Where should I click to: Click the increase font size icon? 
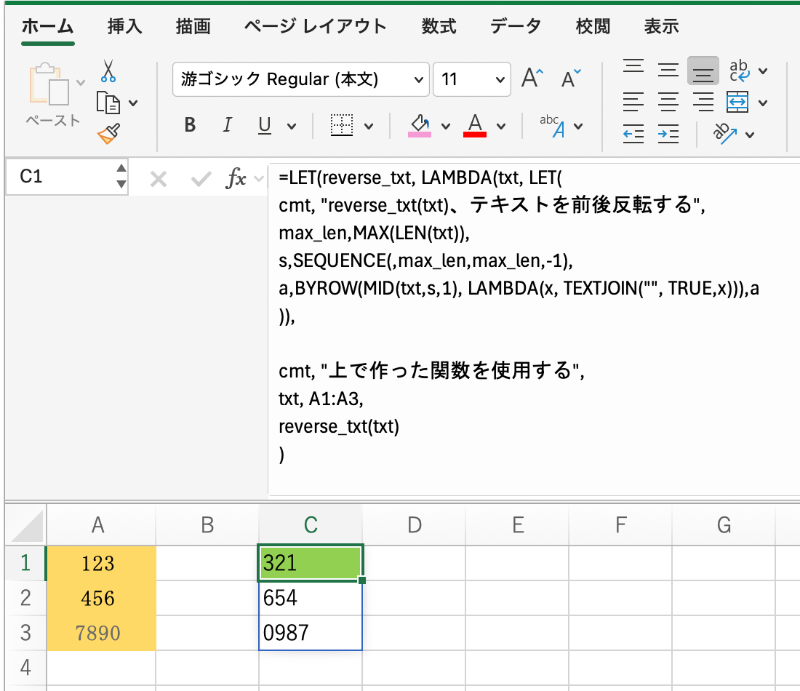(x=533, y=79)
